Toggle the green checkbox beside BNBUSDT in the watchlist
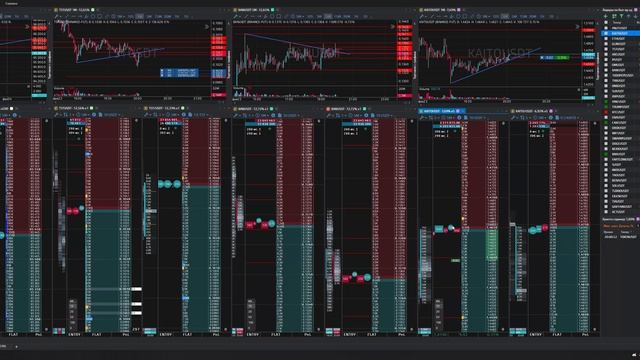The width and height of the screenshot is (640, 360). coord(606,154)
